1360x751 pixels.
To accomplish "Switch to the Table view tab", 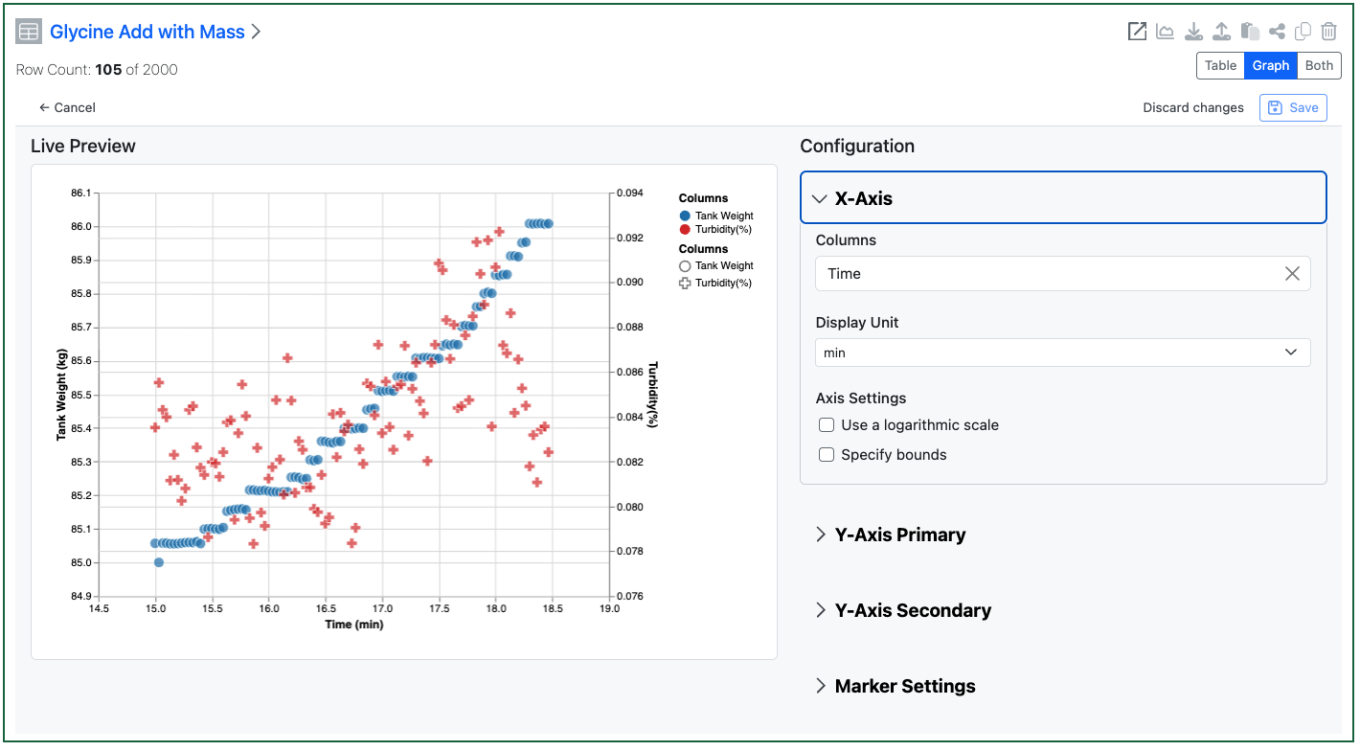I will [x=1220, y=66].
